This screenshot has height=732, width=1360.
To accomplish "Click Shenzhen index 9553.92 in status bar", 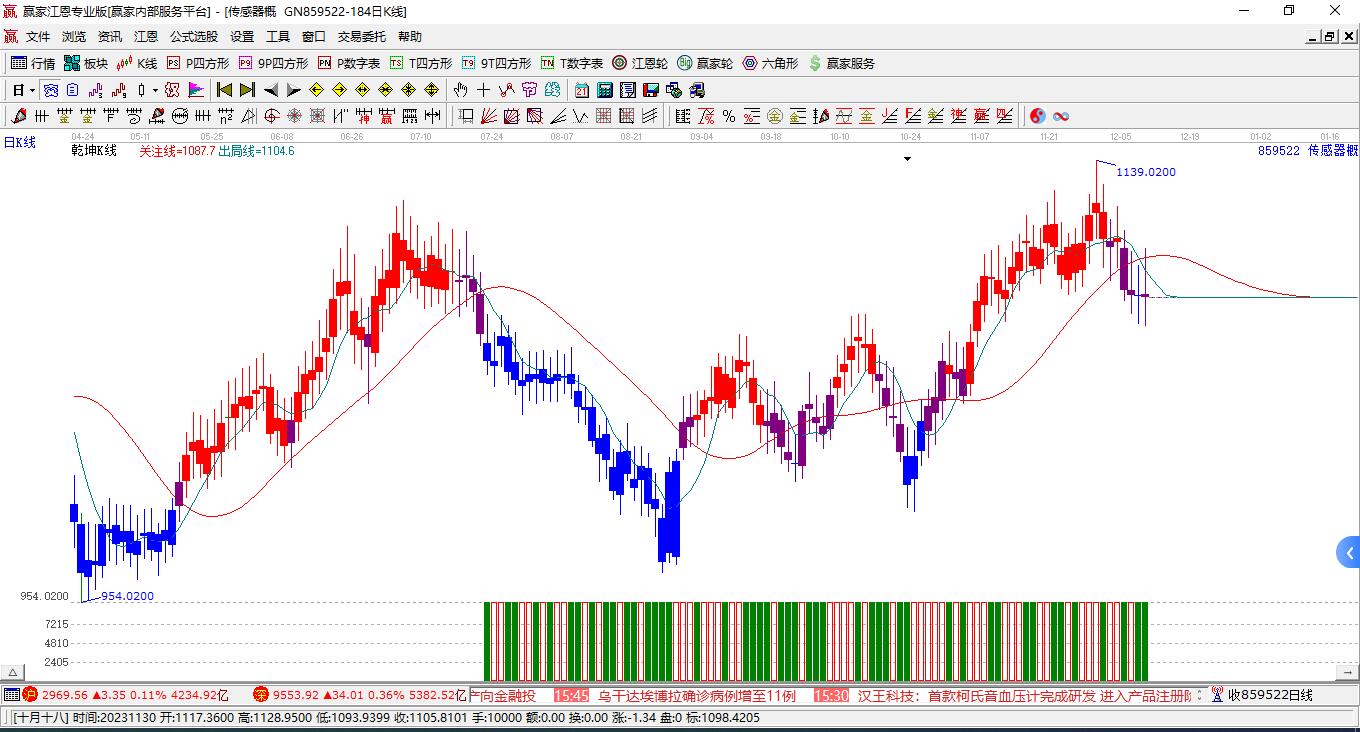I will pos(297,695).
